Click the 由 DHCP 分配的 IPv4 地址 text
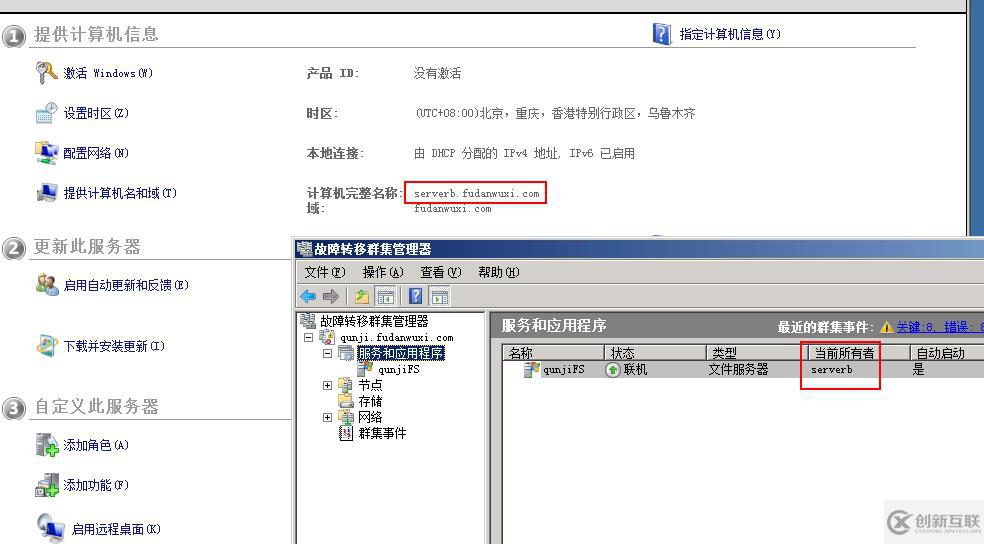This screenshot has width=984, height=544. pos(487,153)
